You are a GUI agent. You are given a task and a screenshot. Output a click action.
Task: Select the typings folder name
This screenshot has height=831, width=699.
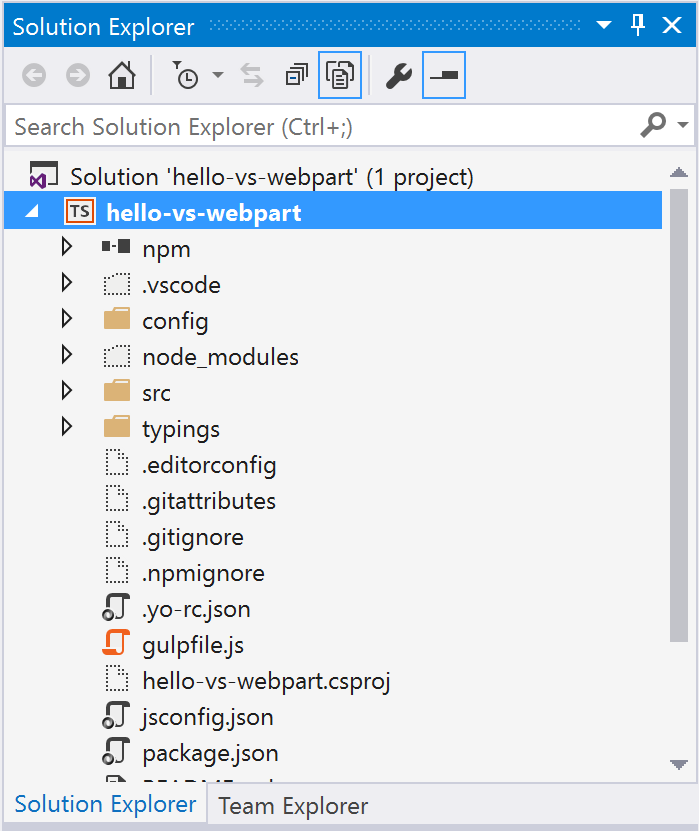(181, 430)
